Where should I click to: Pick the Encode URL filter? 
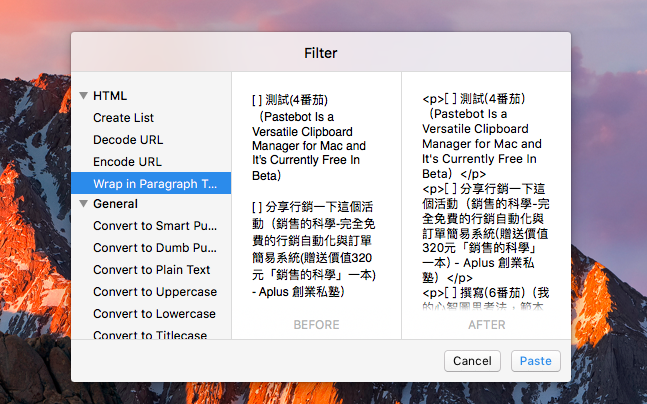pyautogui.click(x=128, y=161)
